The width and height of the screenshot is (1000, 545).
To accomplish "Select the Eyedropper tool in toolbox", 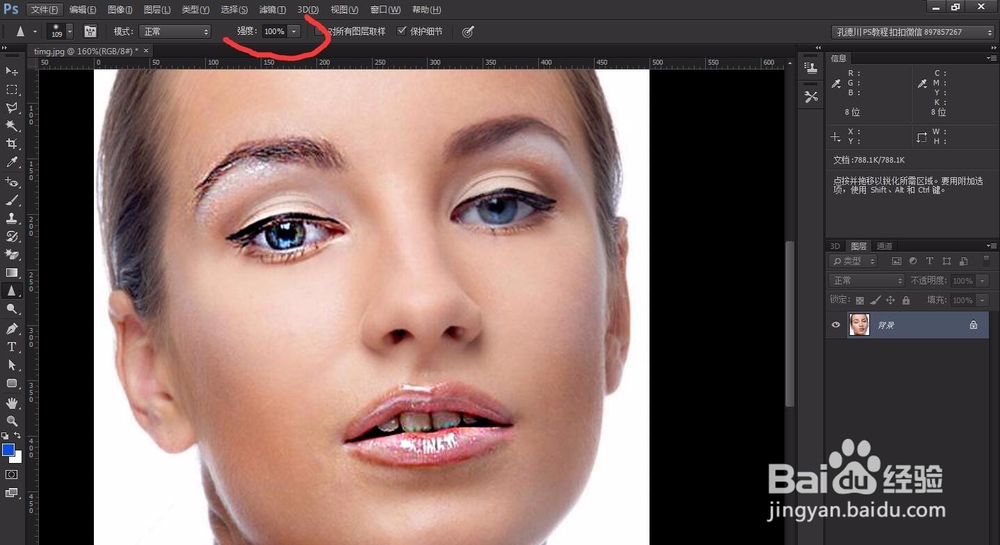I will tap(11, 163).
